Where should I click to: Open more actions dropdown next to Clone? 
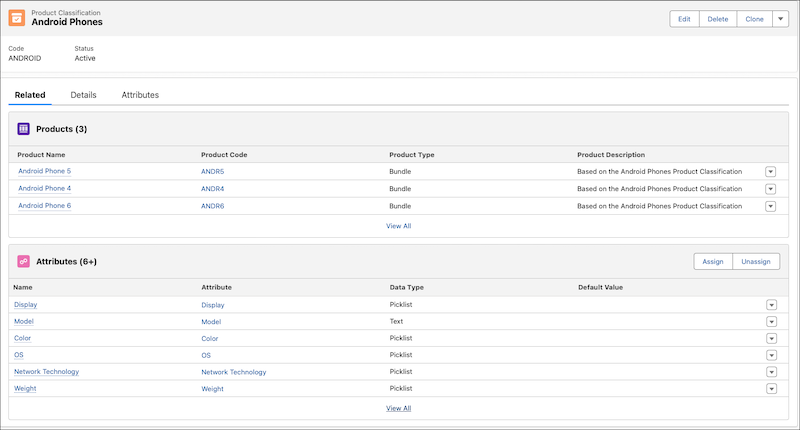[x=781, y=19]
